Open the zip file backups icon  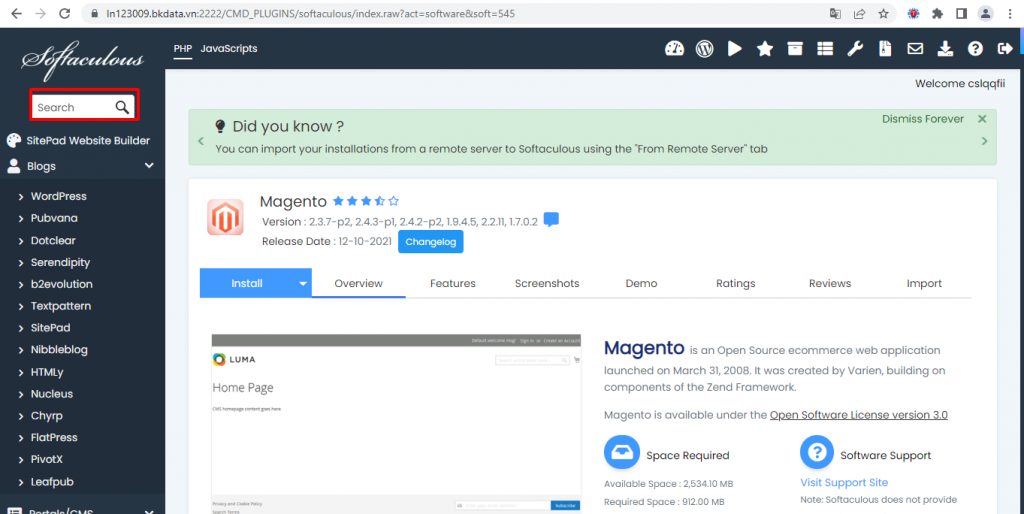pos(885,48)
